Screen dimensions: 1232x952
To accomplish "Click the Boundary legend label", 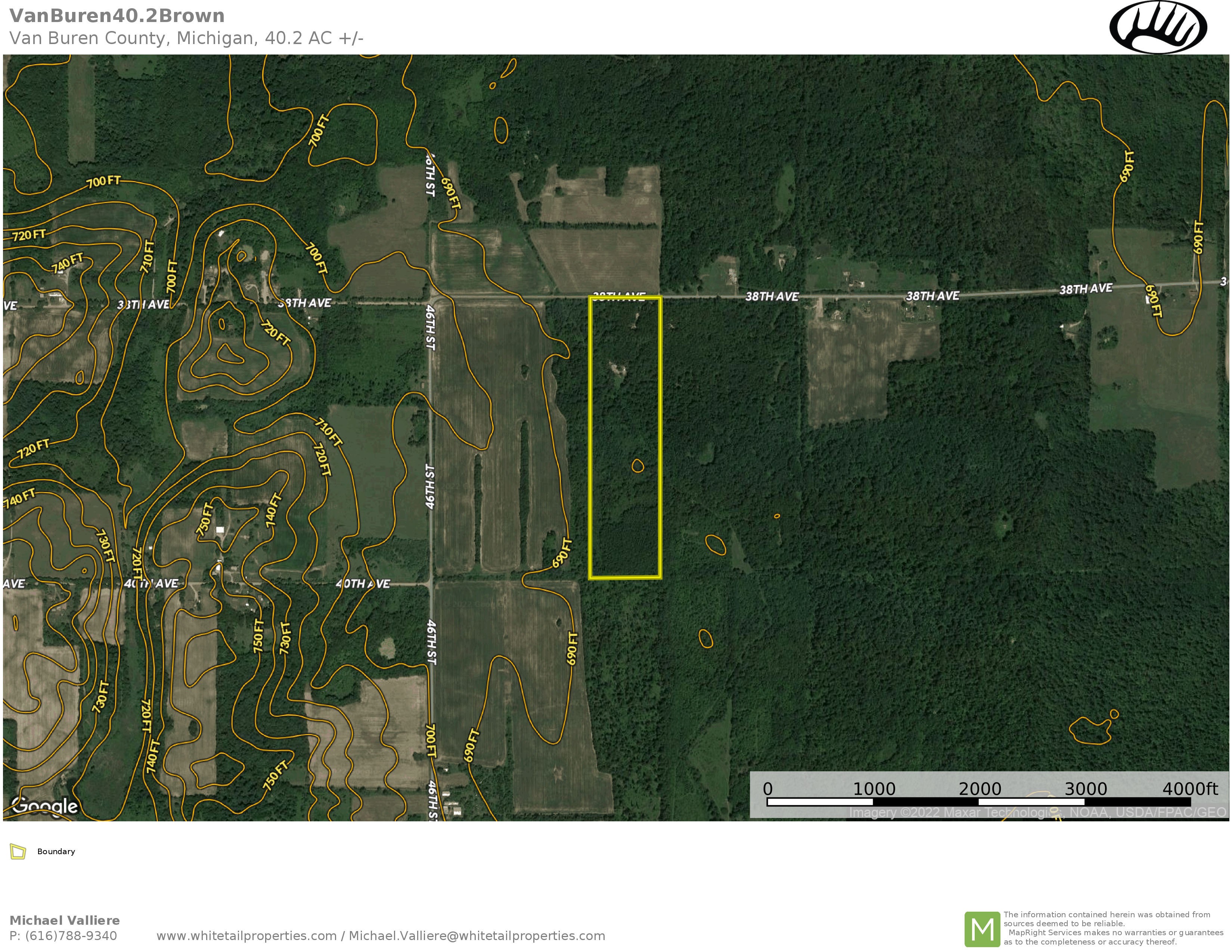I will coord(56,852).
